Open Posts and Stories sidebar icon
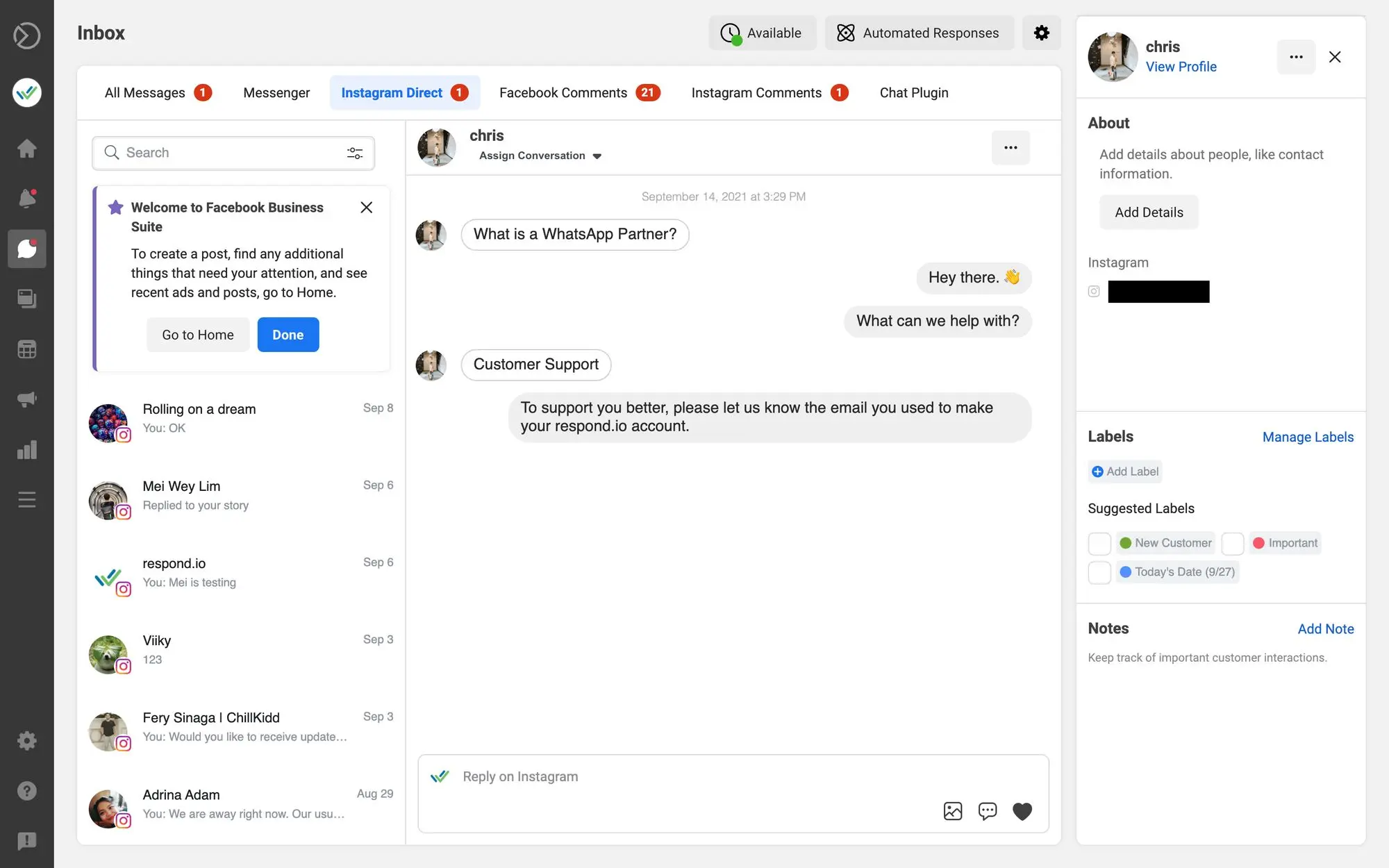 pyautogui.click(x=26, y=299)
